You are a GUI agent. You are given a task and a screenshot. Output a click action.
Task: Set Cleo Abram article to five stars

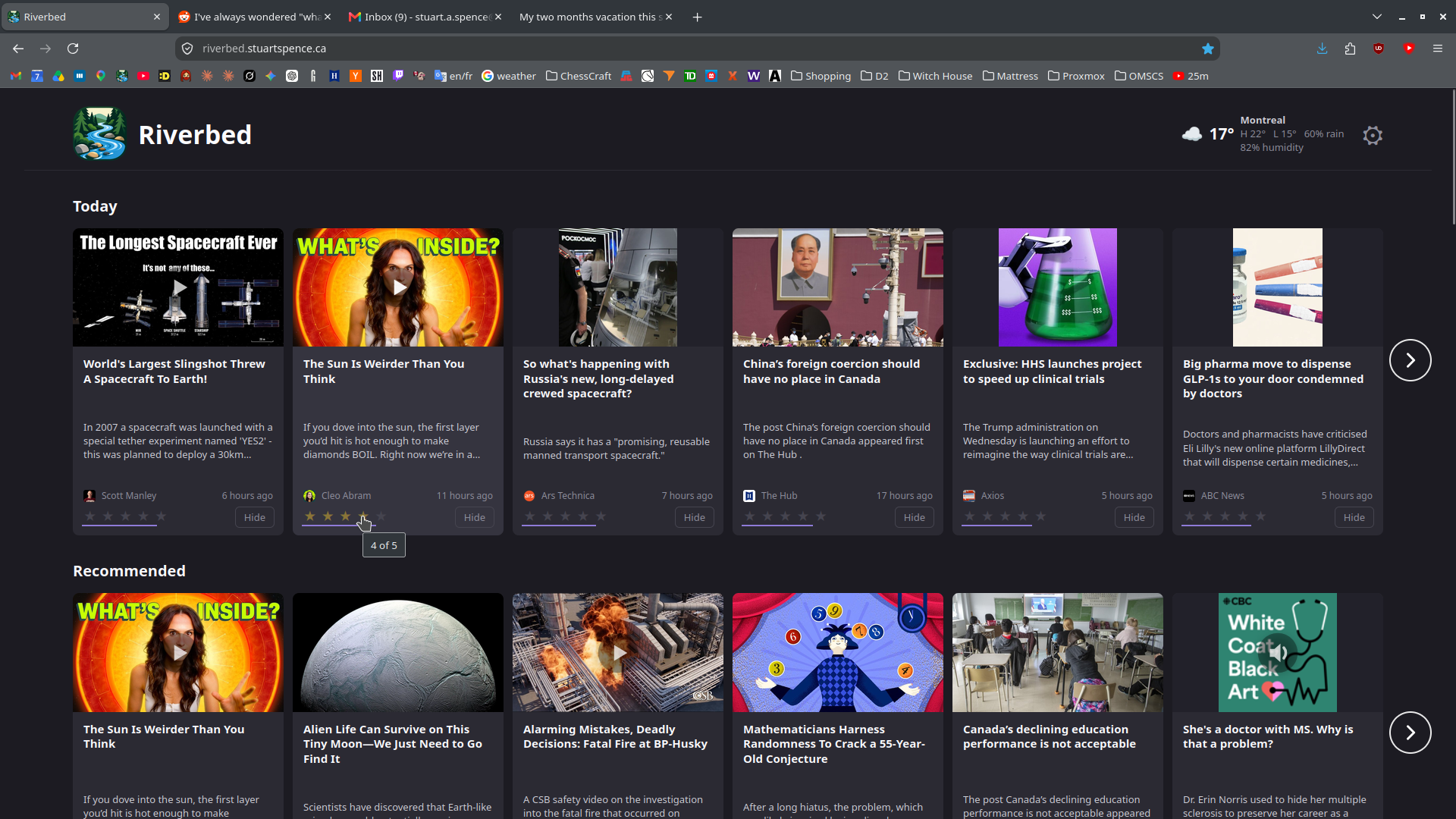point(381,516)
